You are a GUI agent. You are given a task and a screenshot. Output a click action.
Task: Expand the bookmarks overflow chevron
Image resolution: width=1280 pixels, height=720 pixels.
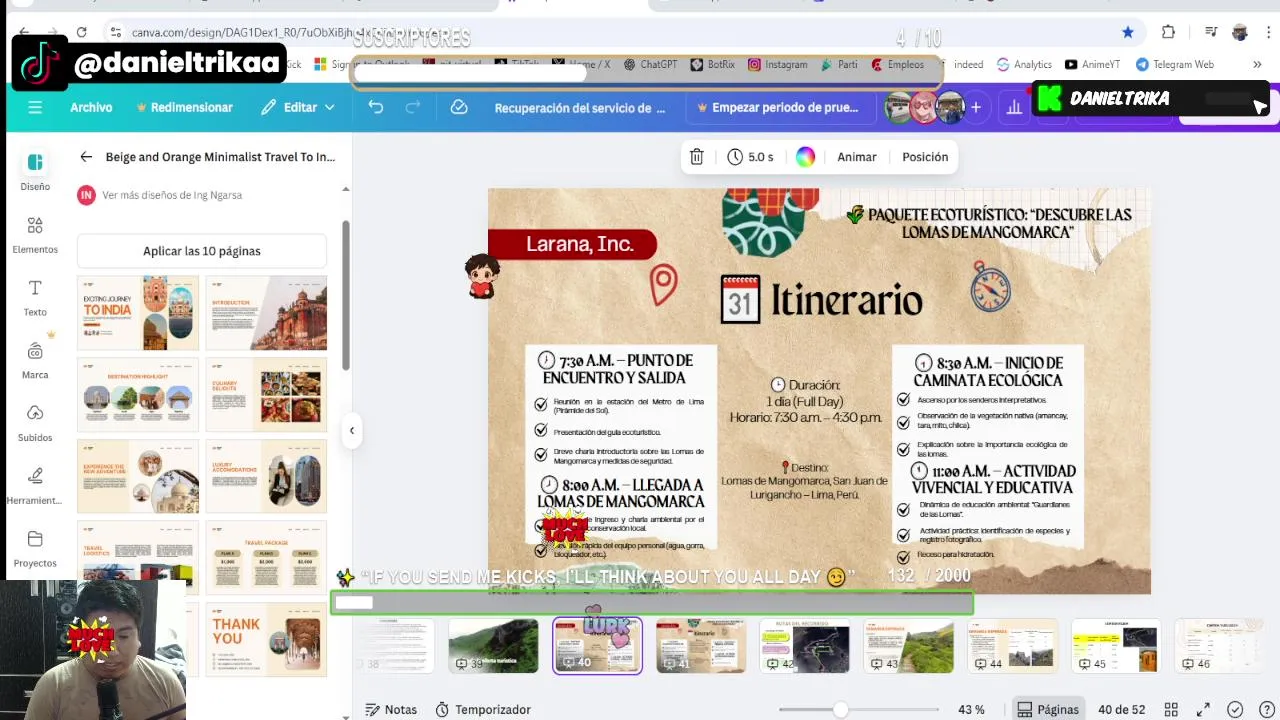click(1257, 64)
